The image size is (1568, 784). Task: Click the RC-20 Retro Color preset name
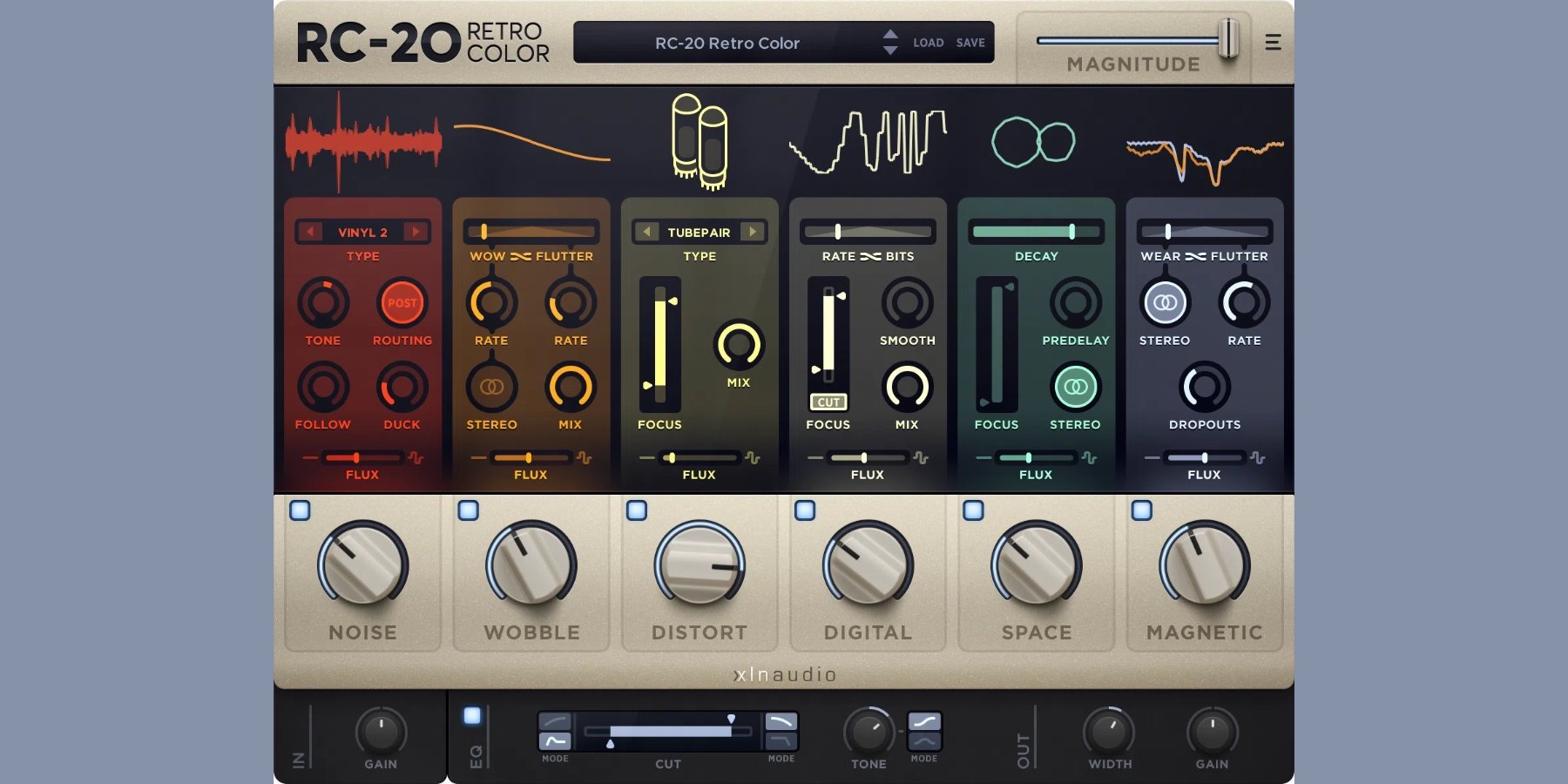click(x=727, y=43)
